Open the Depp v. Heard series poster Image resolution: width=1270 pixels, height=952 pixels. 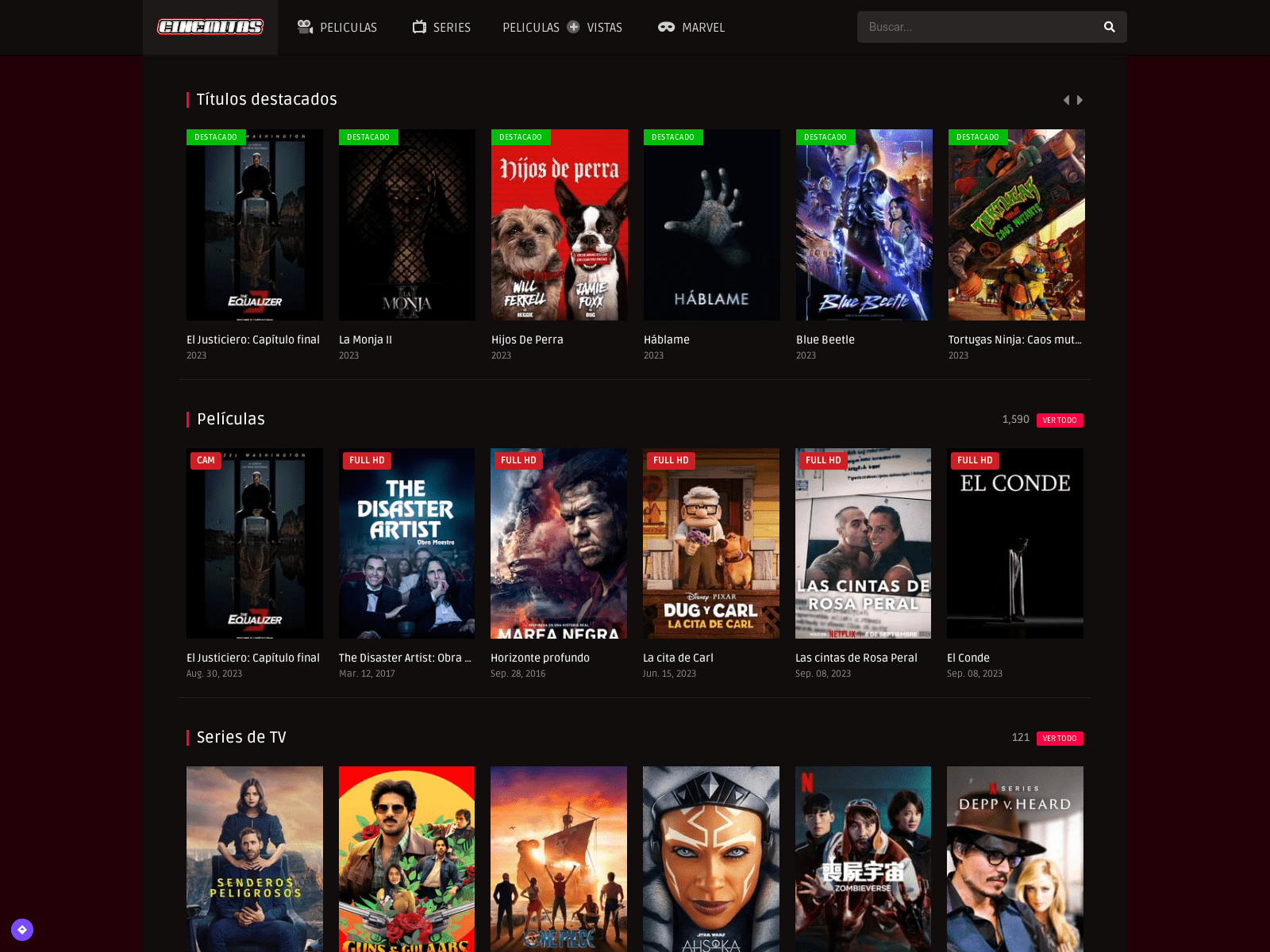1015,859
